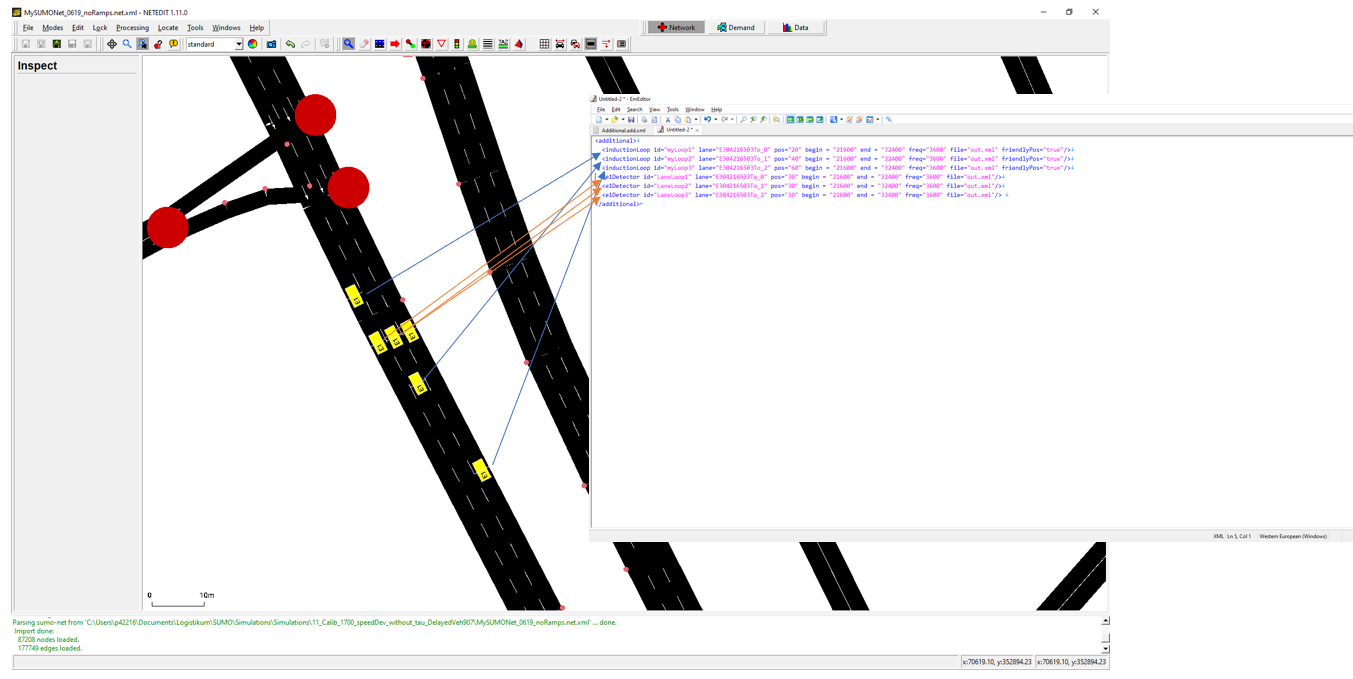This screenshot has height=679, width=1353.
Task: Open EmEditor Open file dropdown arrow
Action: pos(623,120)
